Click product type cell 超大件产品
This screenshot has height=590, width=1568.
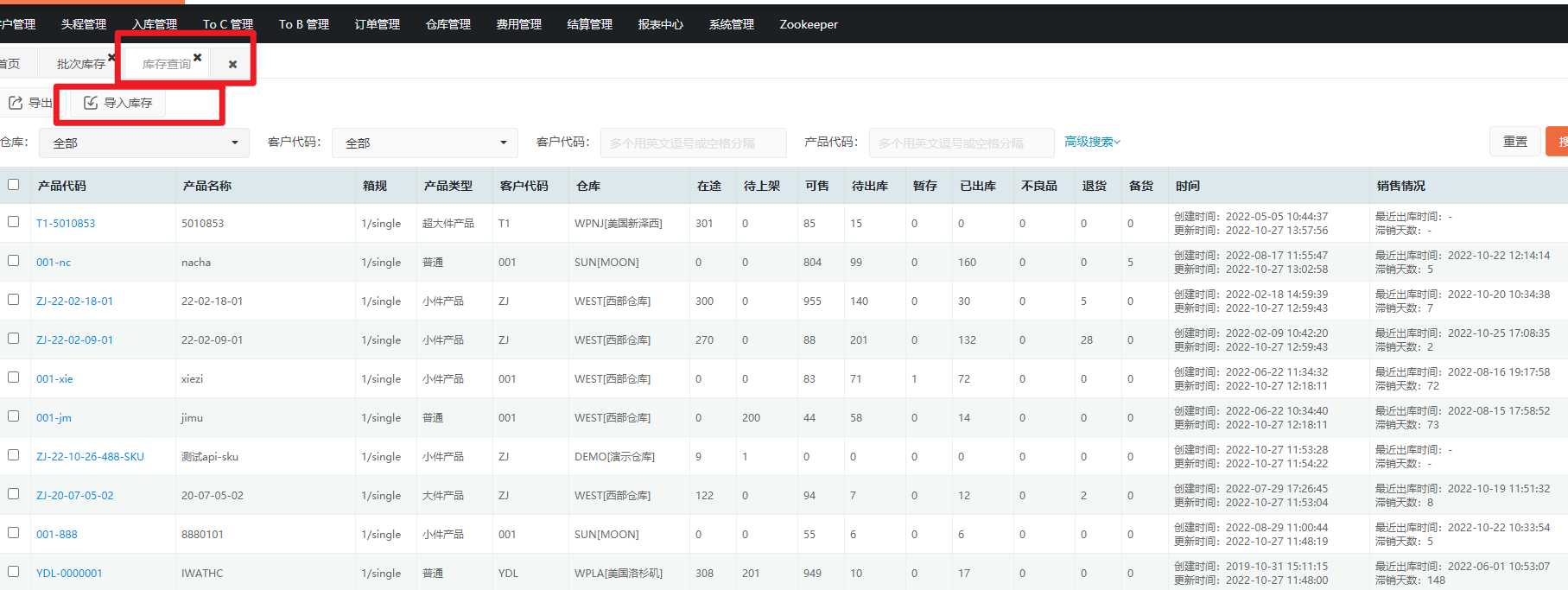click(x=448, y=224)
